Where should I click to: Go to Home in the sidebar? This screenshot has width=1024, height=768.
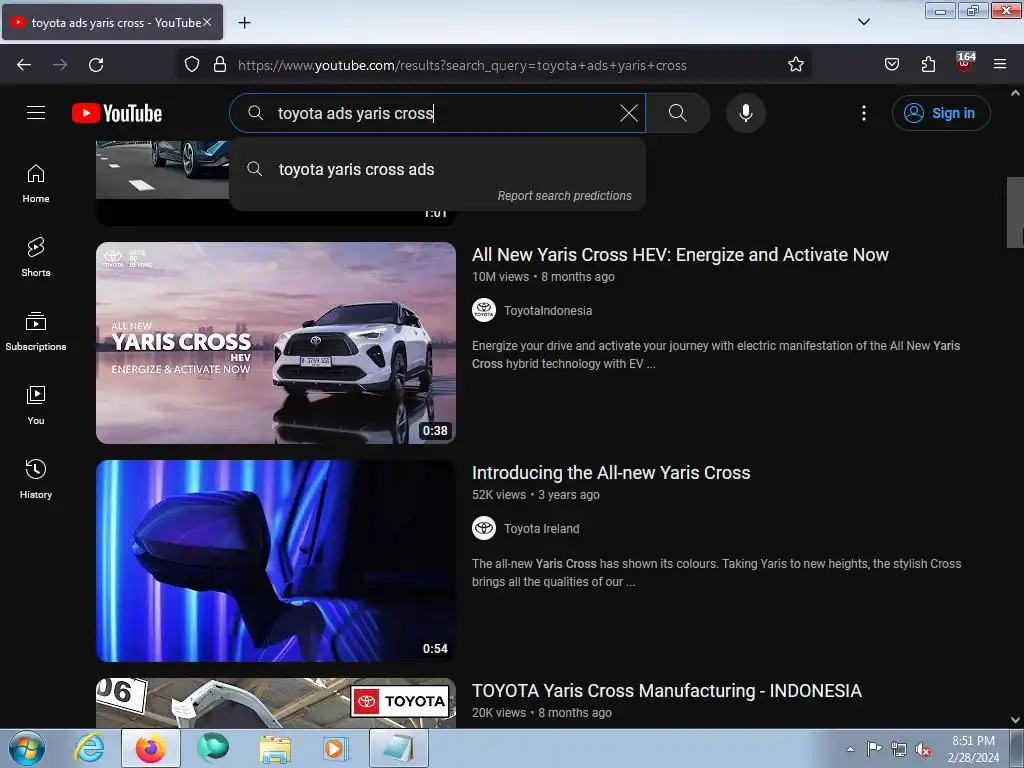(x=36, y=184)
